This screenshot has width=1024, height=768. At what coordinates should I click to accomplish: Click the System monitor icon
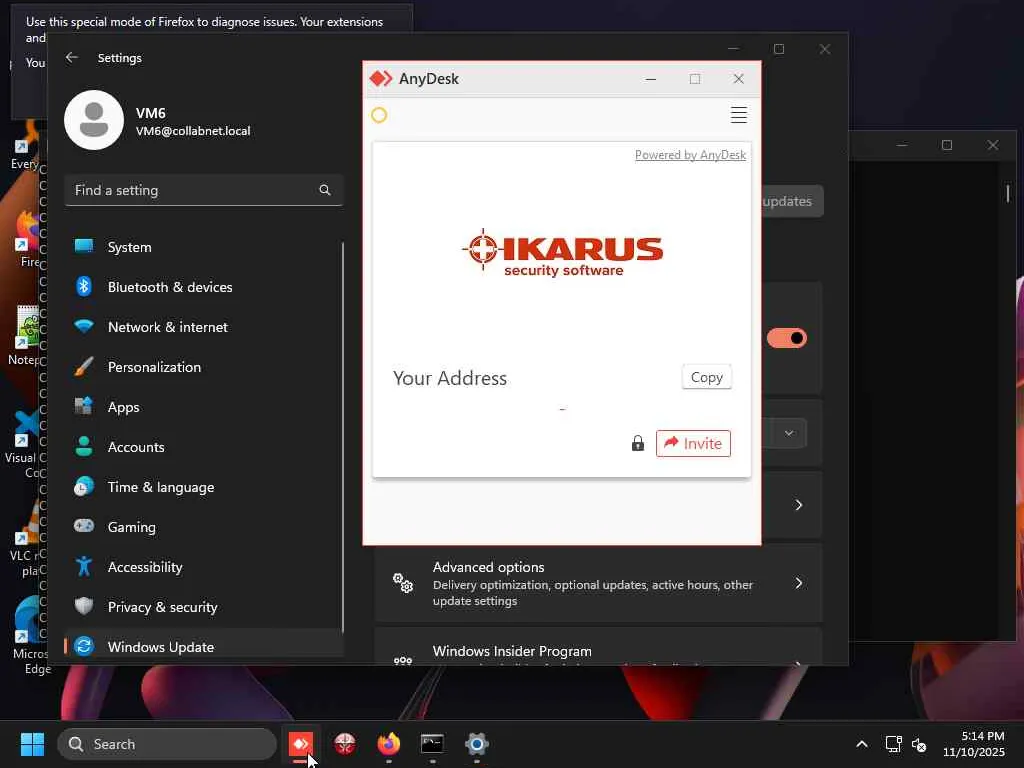coord(84,246)
